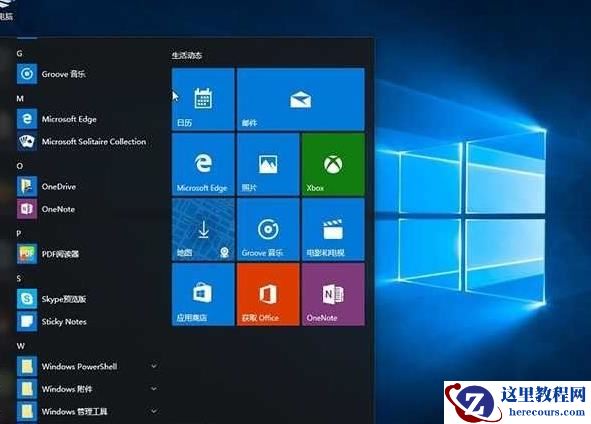Select the Skype预览版 text entry
This screenshot has height=424, width=591.
(64, 299)
